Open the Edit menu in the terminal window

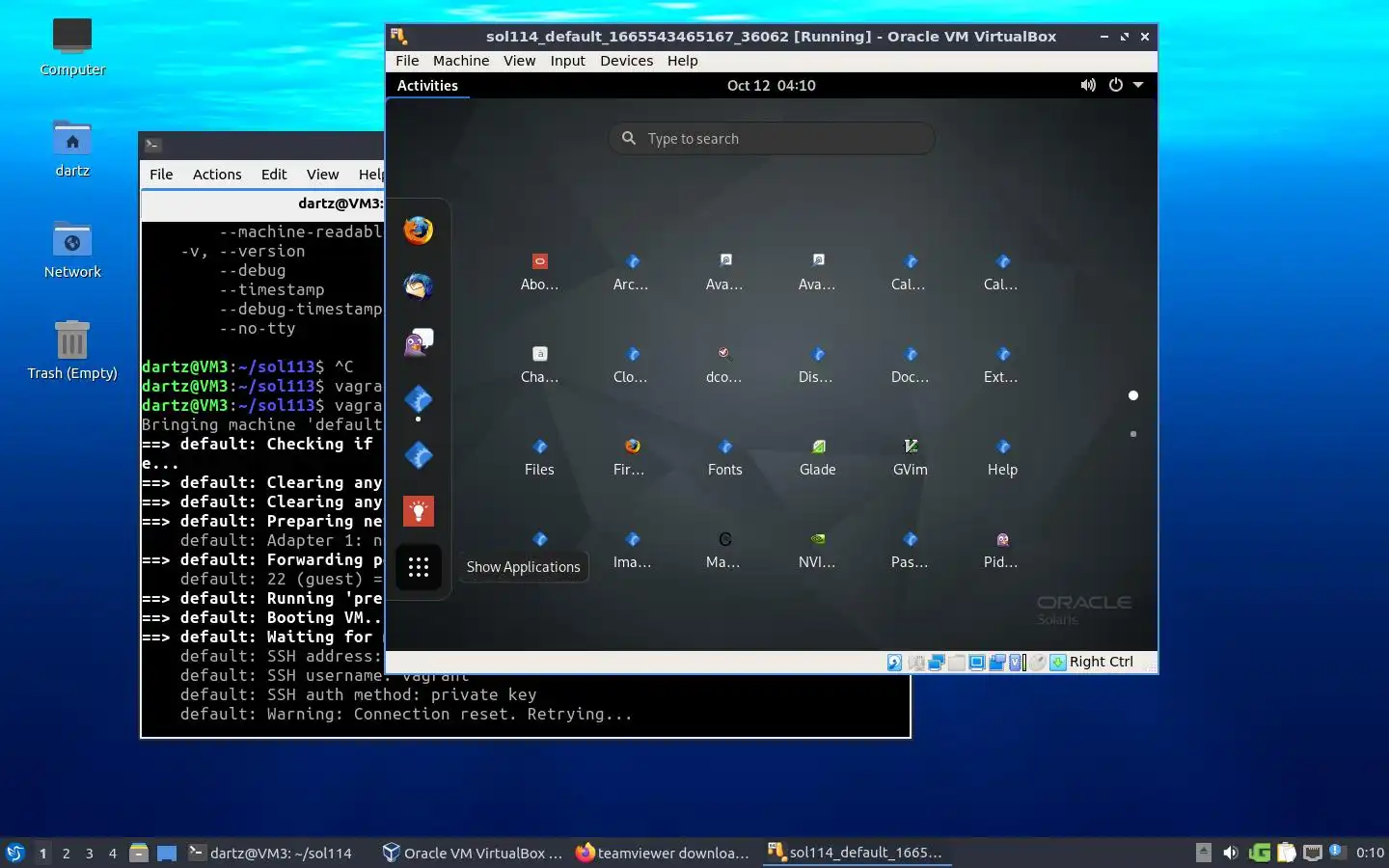274,175
